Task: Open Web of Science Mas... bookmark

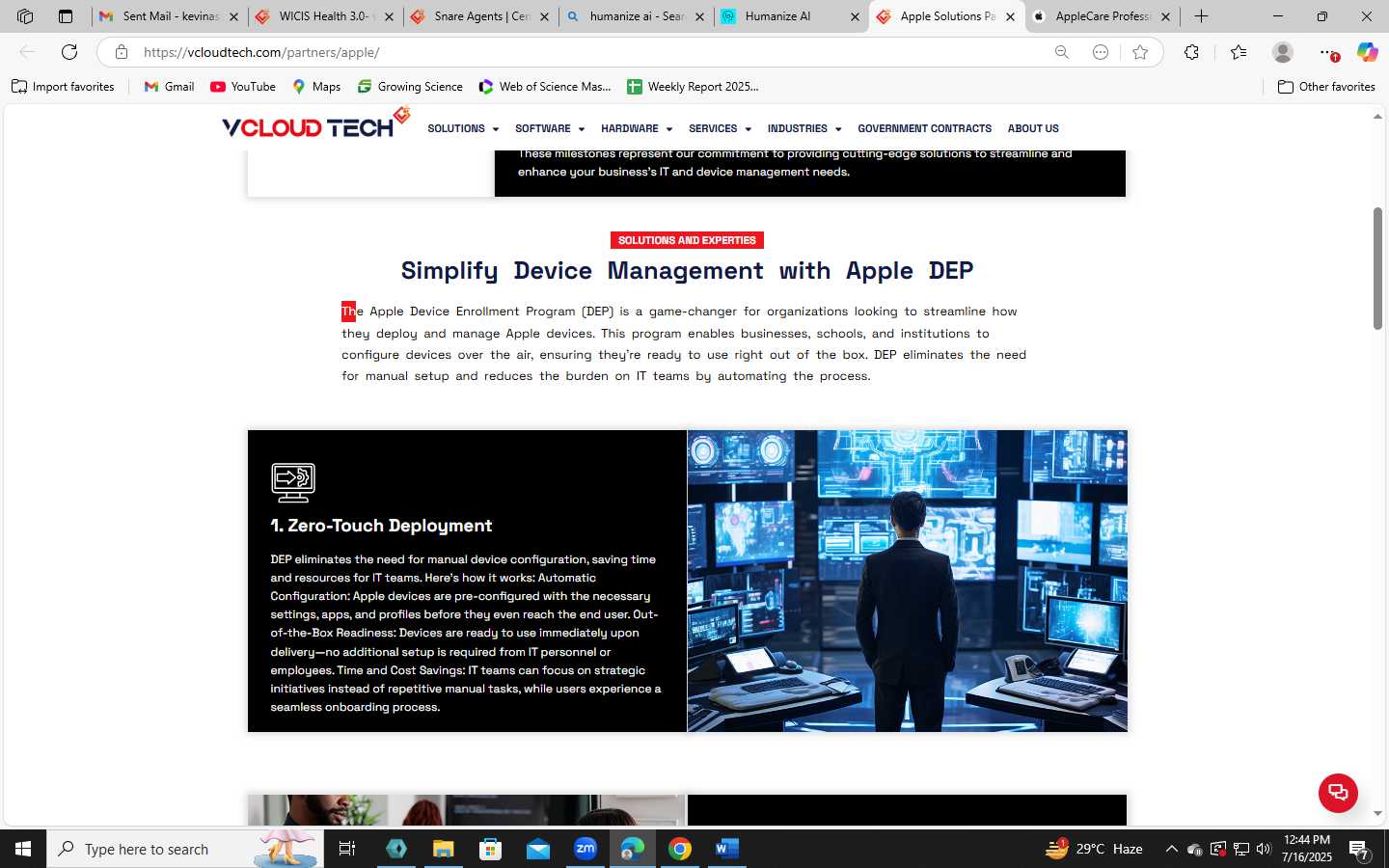Action: coord(545,87)
